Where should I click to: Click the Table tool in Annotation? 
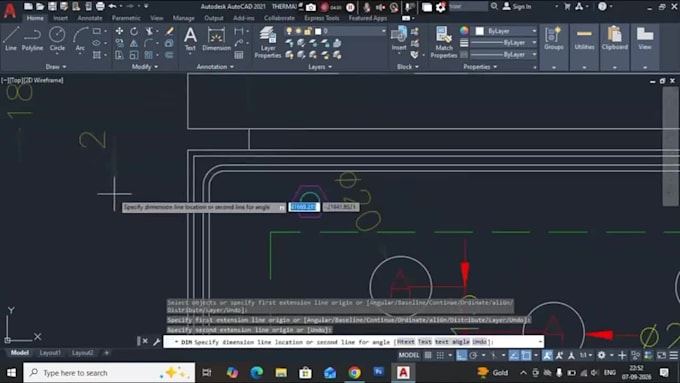239,55
